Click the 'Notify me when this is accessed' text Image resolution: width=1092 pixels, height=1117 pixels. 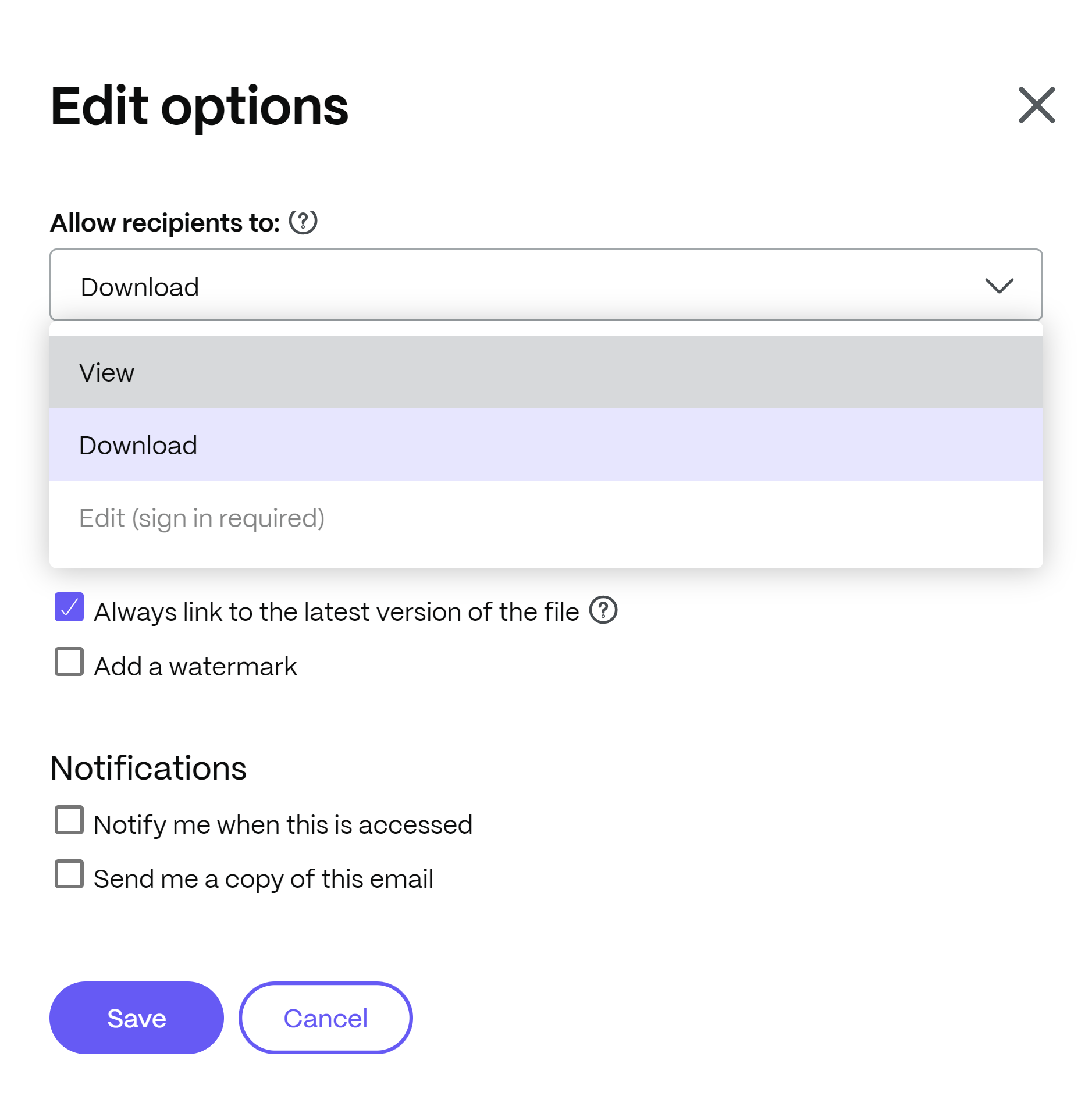tap(283, 825)
